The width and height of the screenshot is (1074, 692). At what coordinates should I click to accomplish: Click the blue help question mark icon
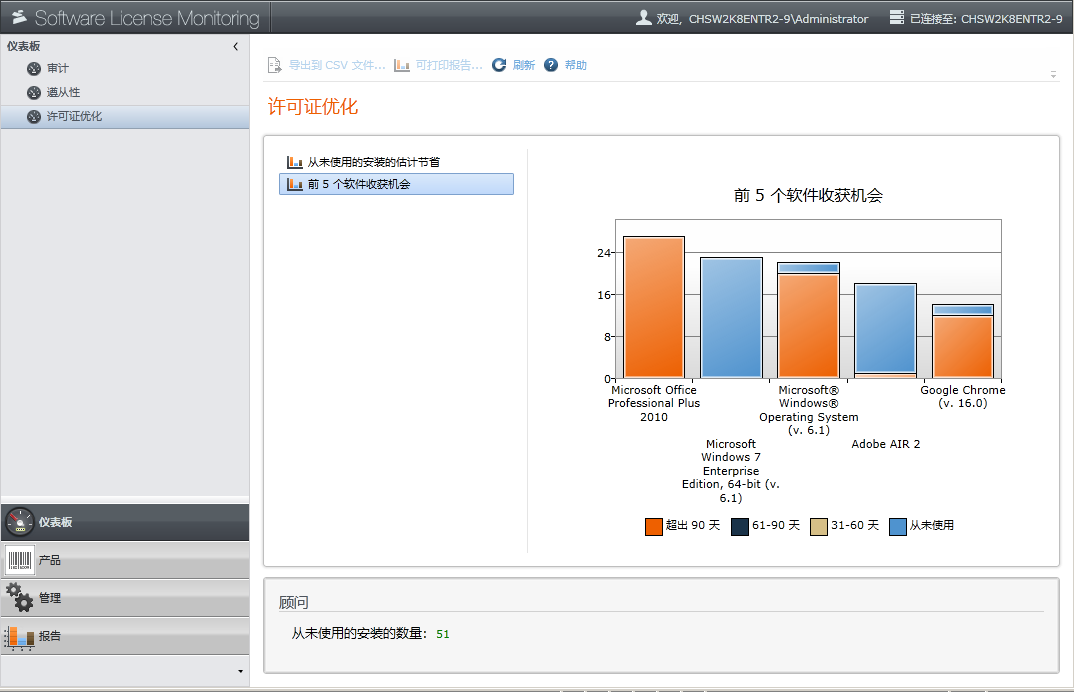(x=551, y=65)
